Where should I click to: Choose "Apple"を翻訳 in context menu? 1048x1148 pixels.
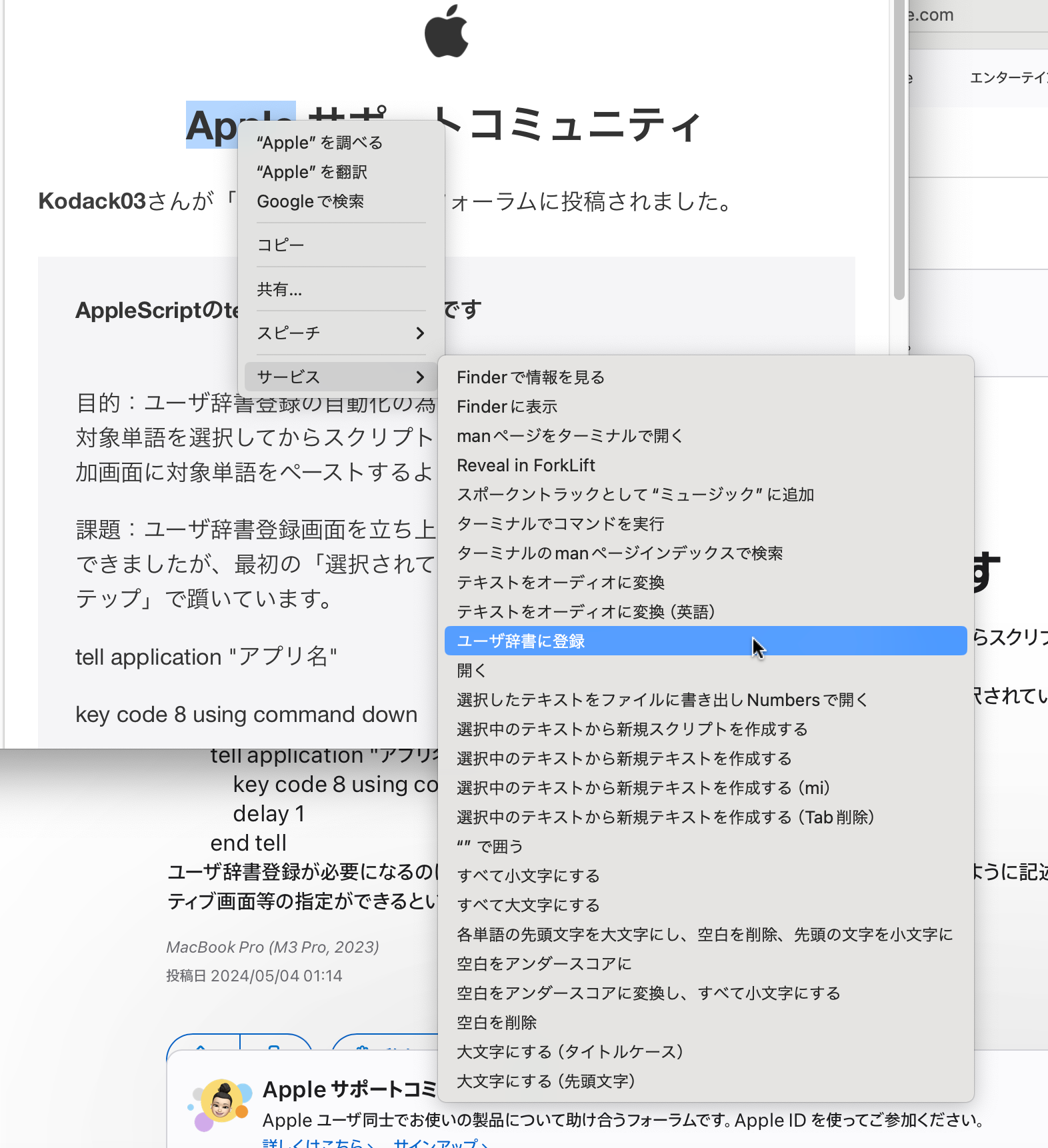[341, 172]
